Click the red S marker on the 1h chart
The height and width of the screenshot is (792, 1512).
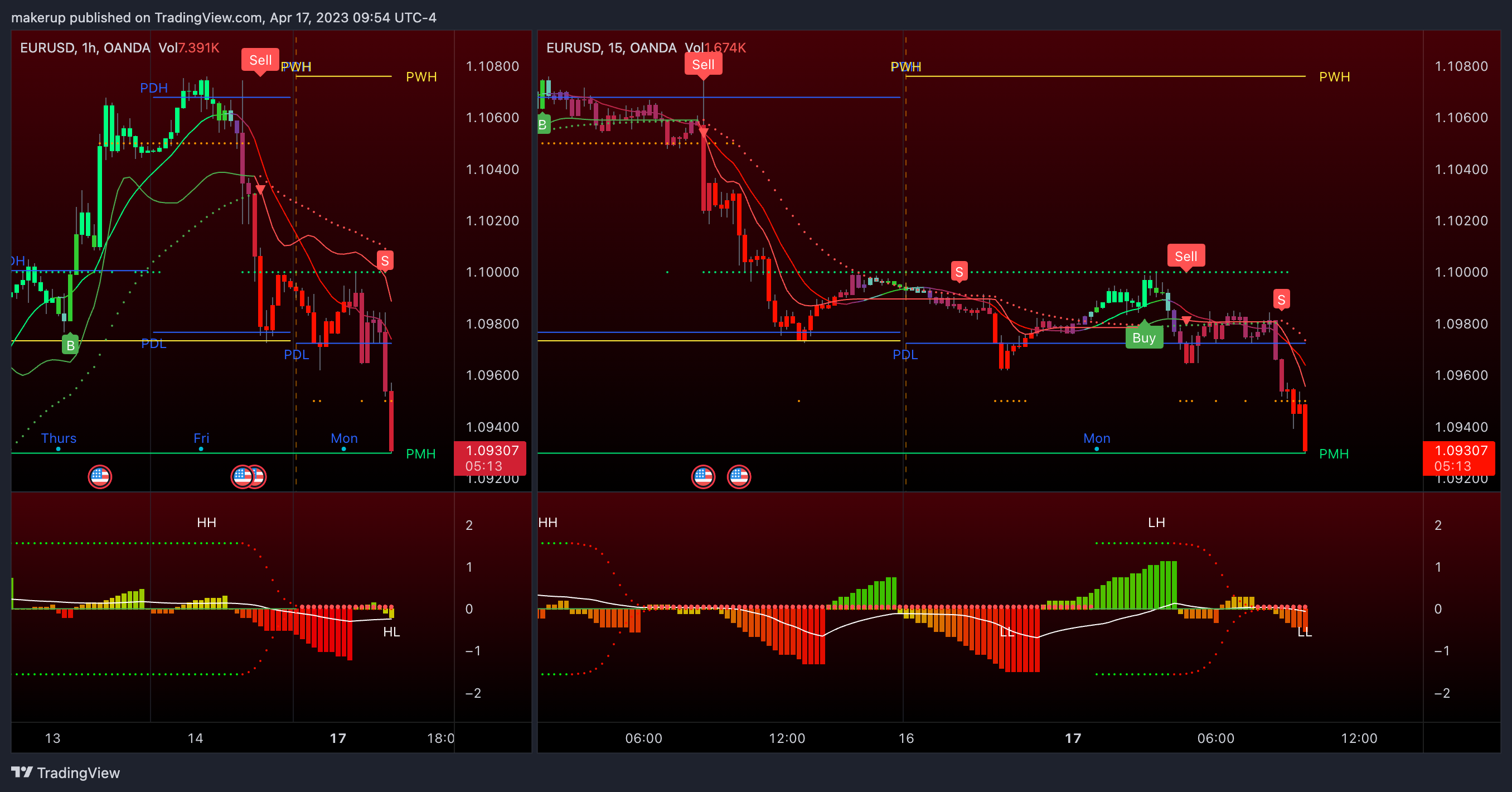click(x=385, y=260)
